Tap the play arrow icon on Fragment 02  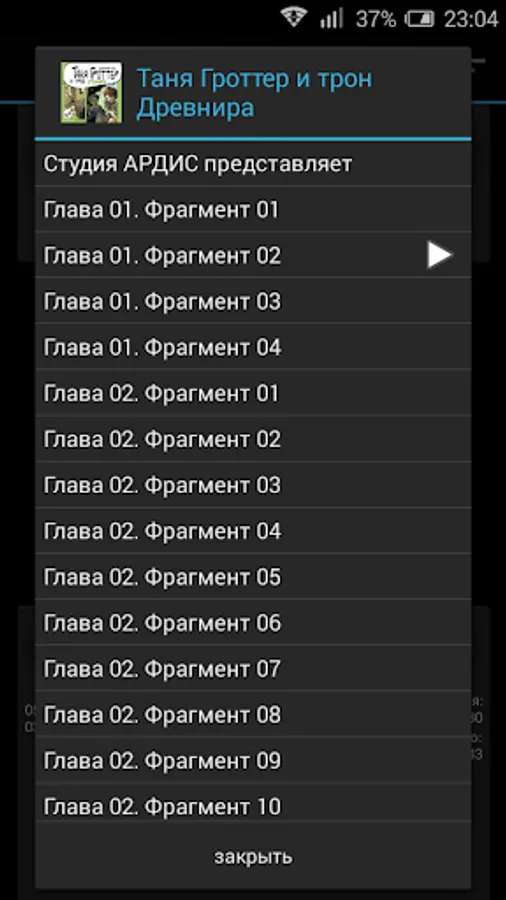(x=439, y=255)
